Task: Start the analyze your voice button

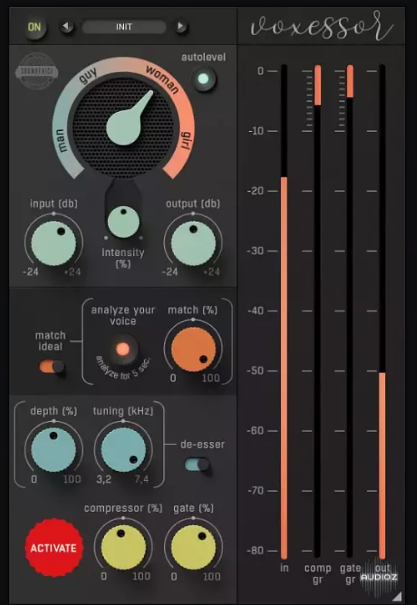Action: 123,349
